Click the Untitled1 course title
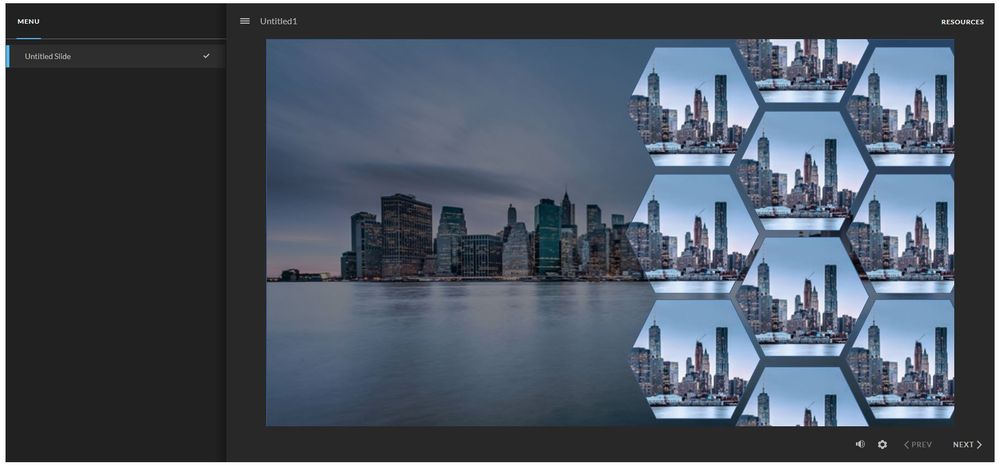The width and height of the screenshot is (999, 466). [278, 21]
